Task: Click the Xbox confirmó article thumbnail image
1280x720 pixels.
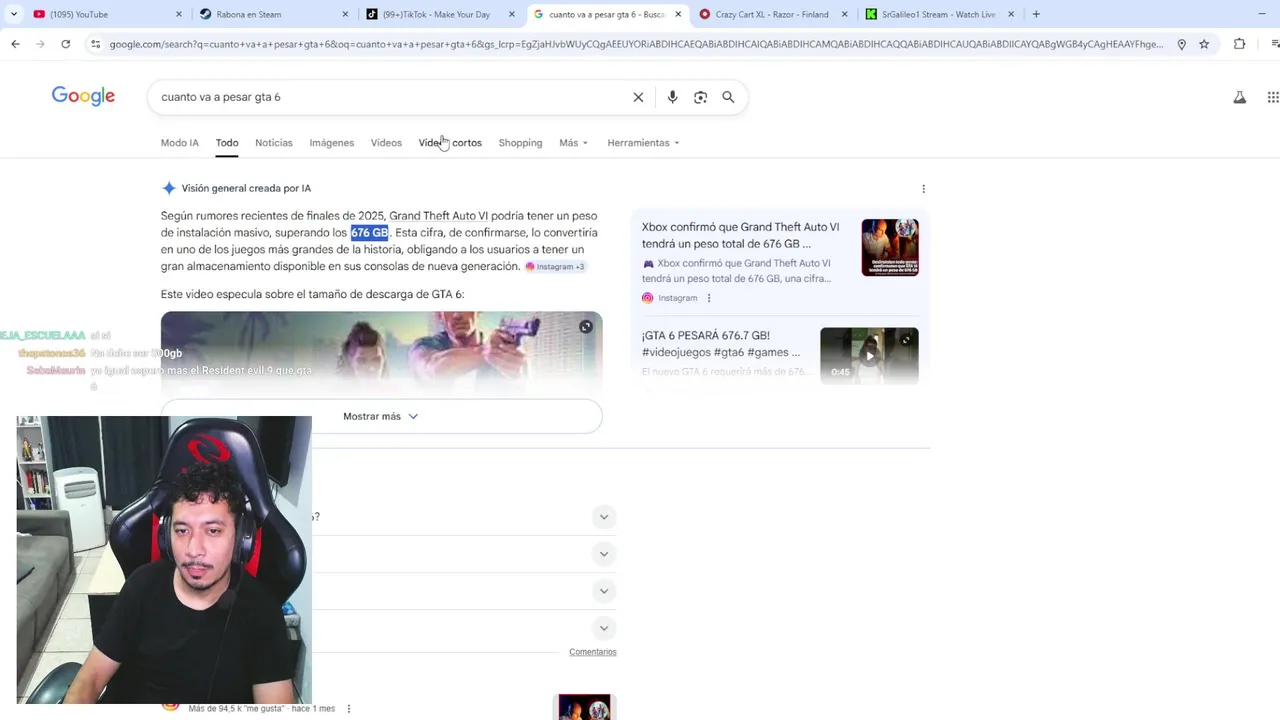Action: [x=890, y=247]
